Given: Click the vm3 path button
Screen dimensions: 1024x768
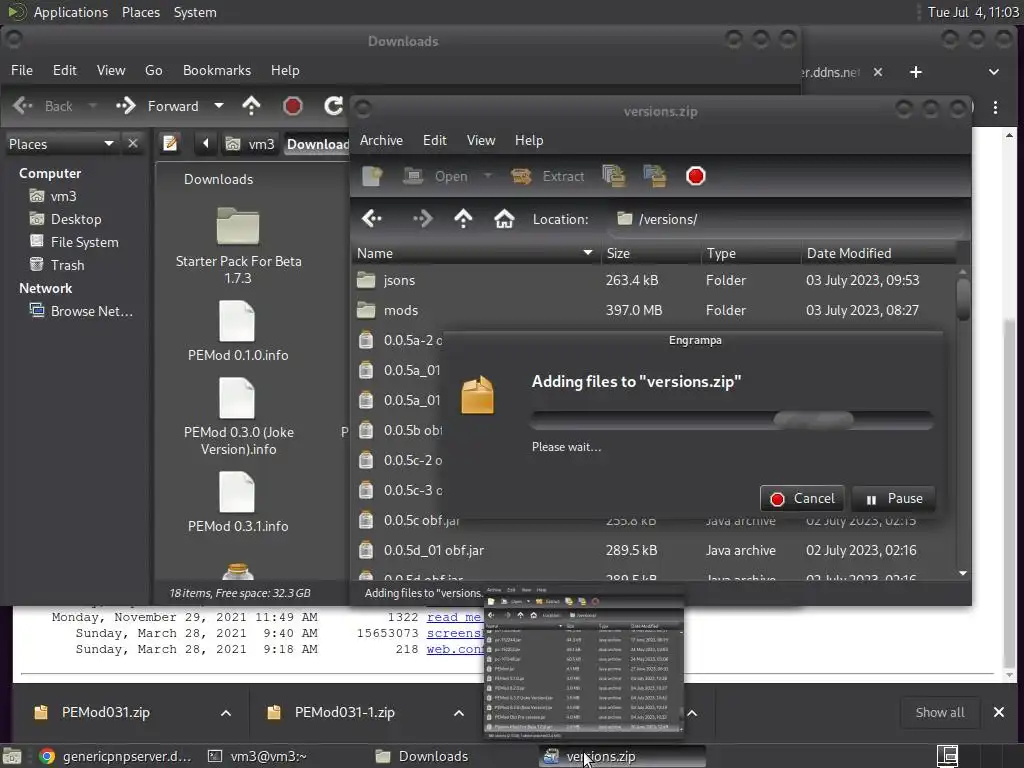Looking at the screenshot, I should click(x=250, y=144).
